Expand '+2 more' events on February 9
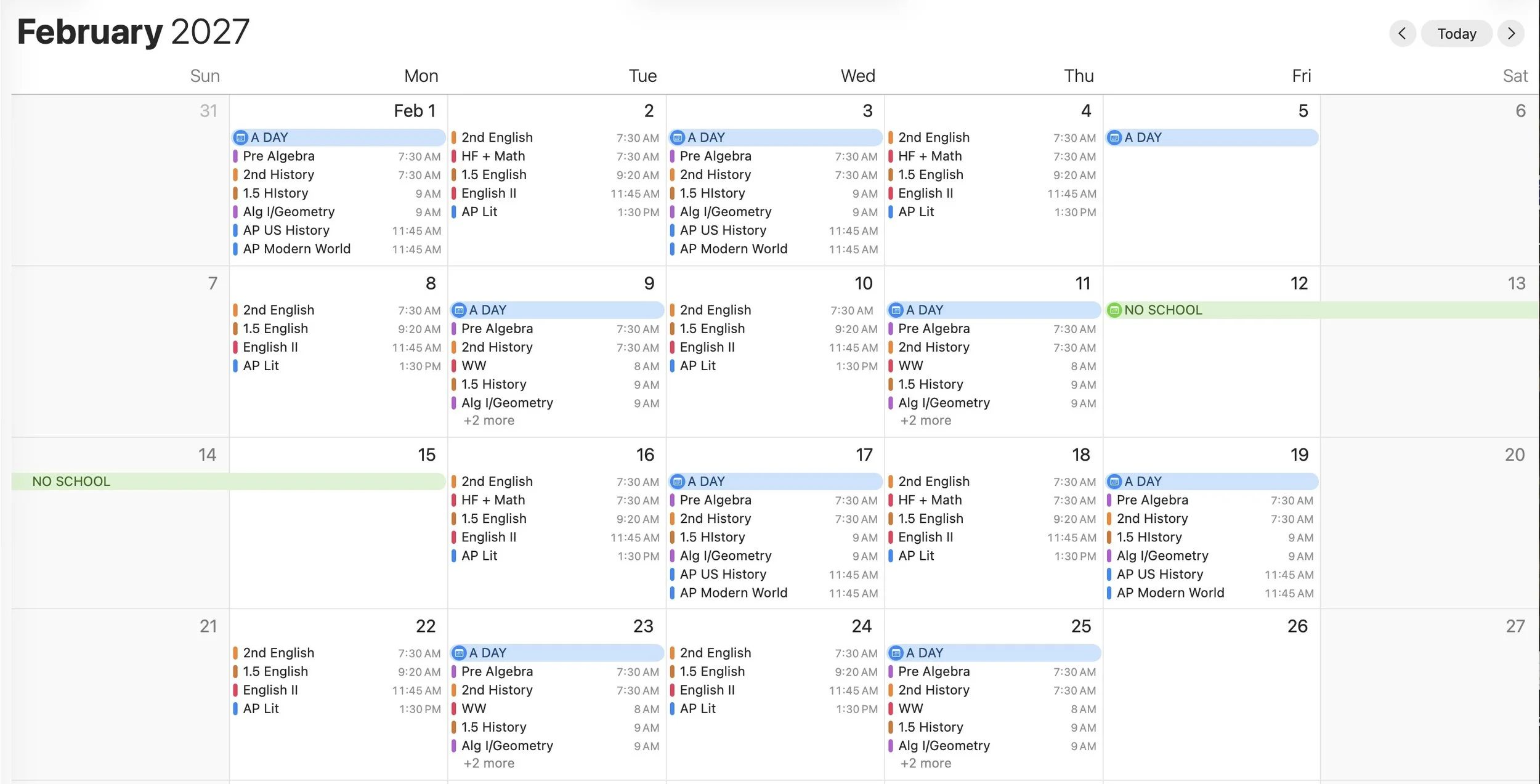The width and height of the screenshot is (1540, 784). pyautogui.click(x=488, y=421)
